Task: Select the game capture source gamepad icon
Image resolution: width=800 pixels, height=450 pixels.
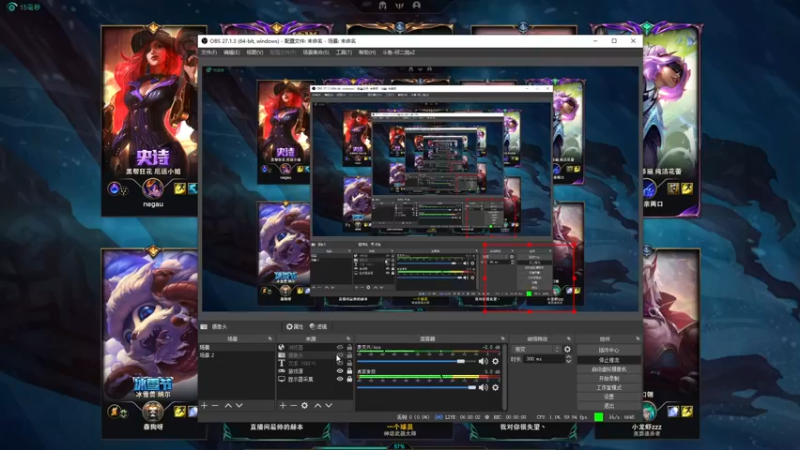Action: pyautogui.click(x=281, y=371)
